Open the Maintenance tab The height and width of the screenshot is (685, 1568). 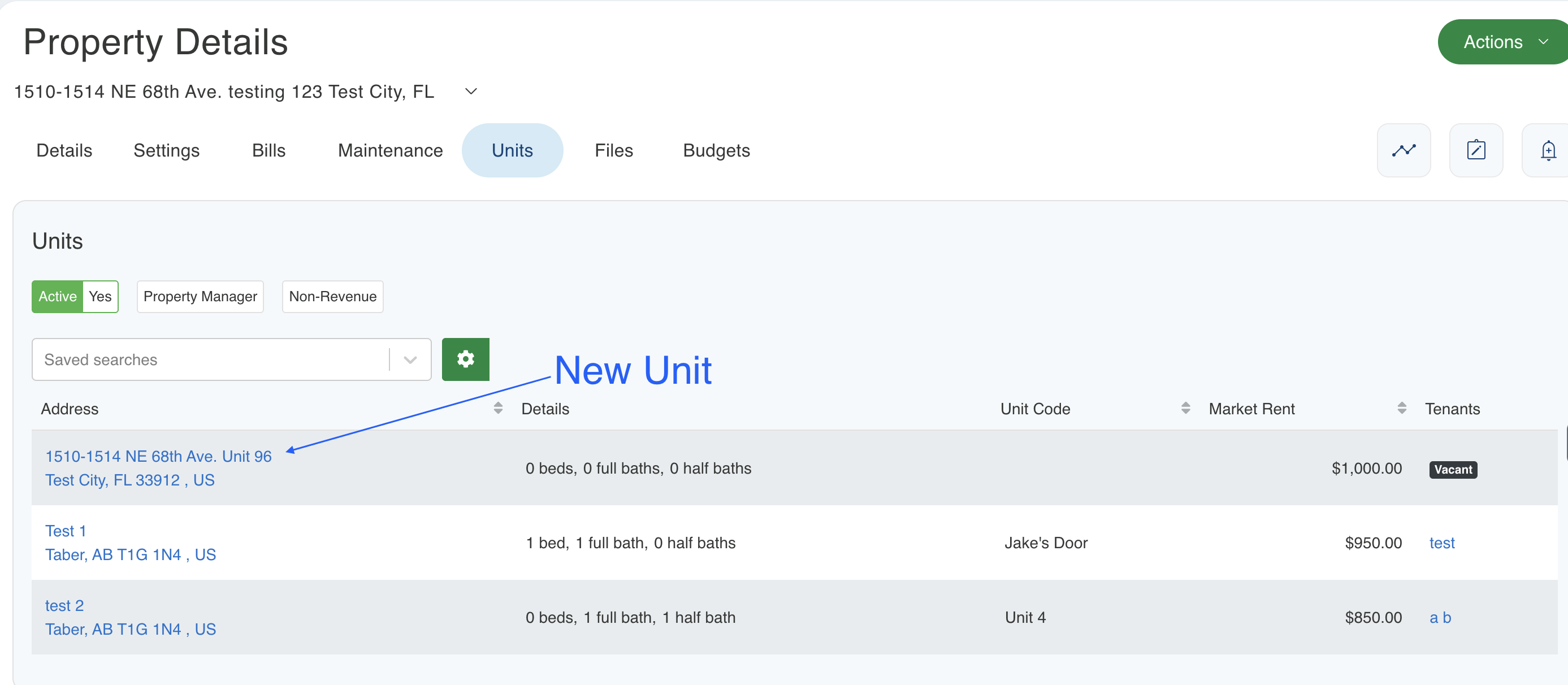point(390,150)
